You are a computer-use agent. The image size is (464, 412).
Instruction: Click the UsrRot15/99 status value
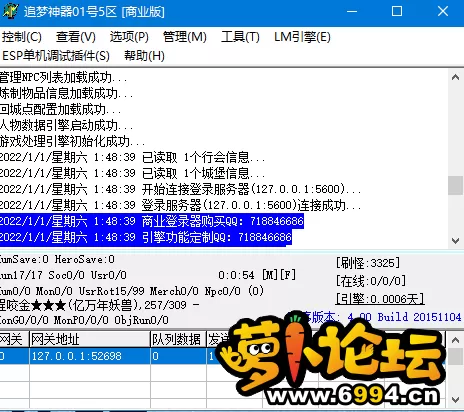[x=112, y=291]
